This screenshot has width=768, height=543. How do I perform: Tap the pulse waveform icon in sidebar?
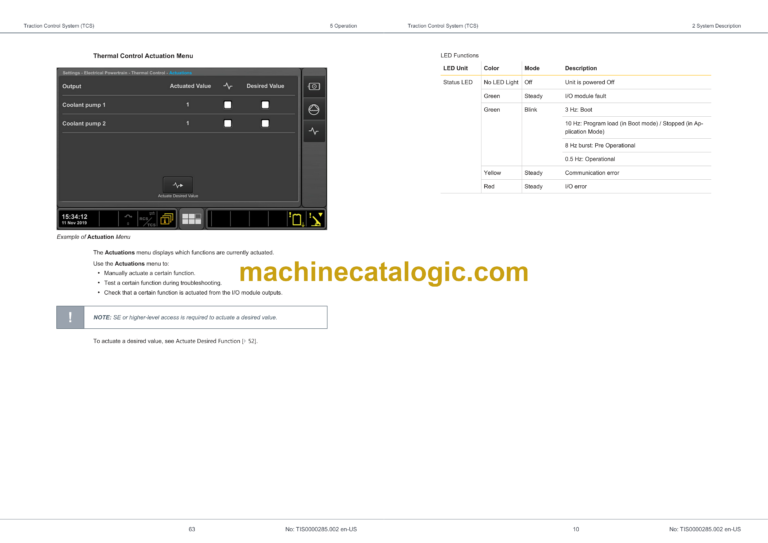(x=314, y=131)
